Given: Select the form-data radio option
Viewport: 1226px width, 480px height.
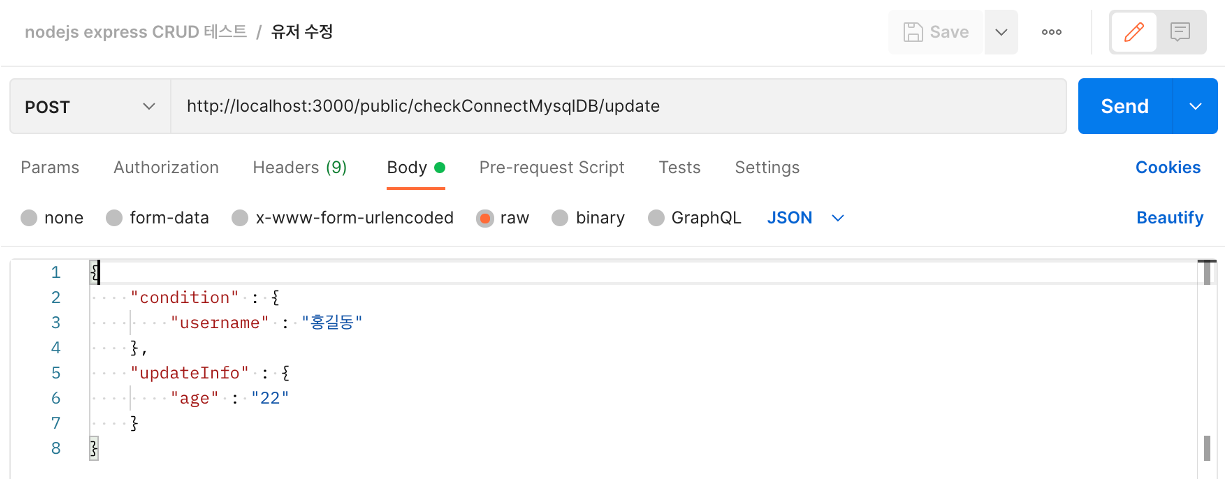Looking at the screenshot, I should click(x=114, y=218).
